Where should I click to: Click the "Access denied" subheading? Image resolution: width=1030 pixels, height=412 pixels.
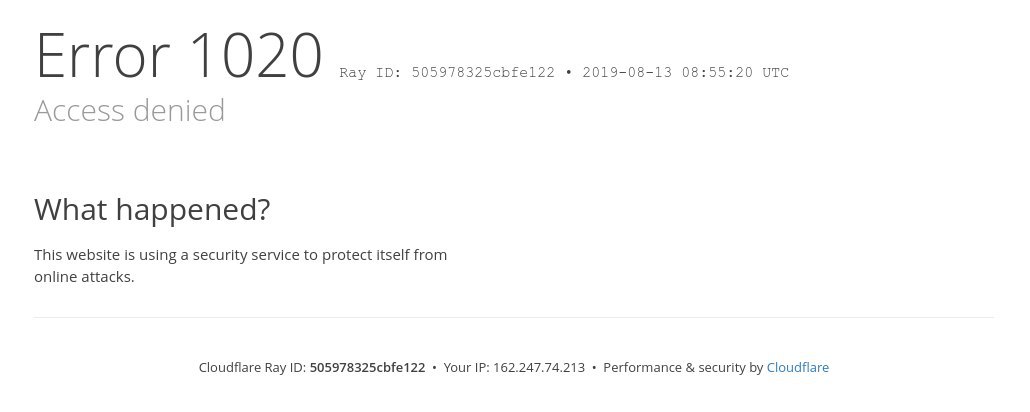tap(129, 110)
